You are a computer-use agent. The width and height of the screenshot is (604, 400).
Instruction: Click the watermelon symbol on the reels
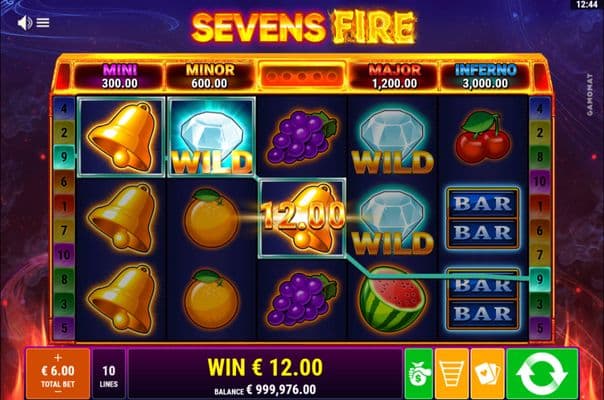pos(393,299)
